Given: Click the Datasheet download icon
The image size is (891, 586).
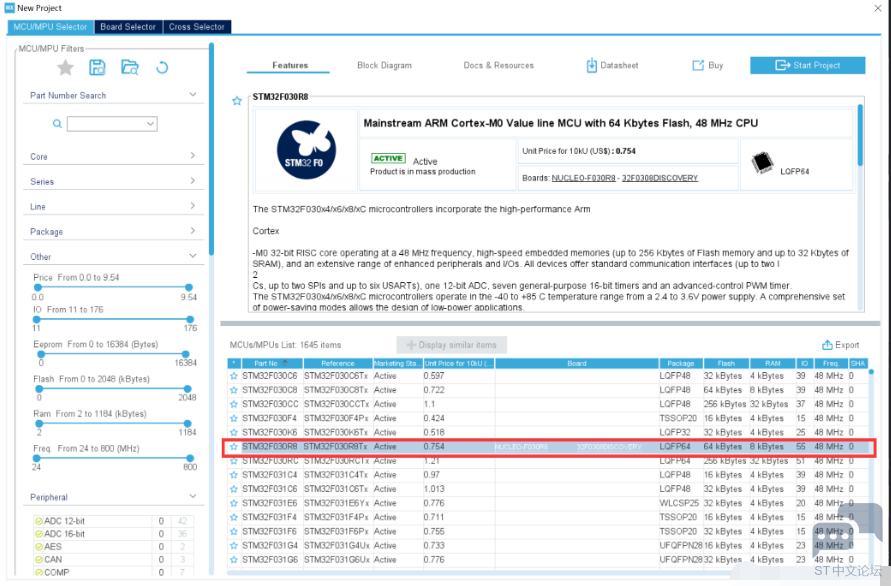Looking at the screenshot, I should [591, 65].
